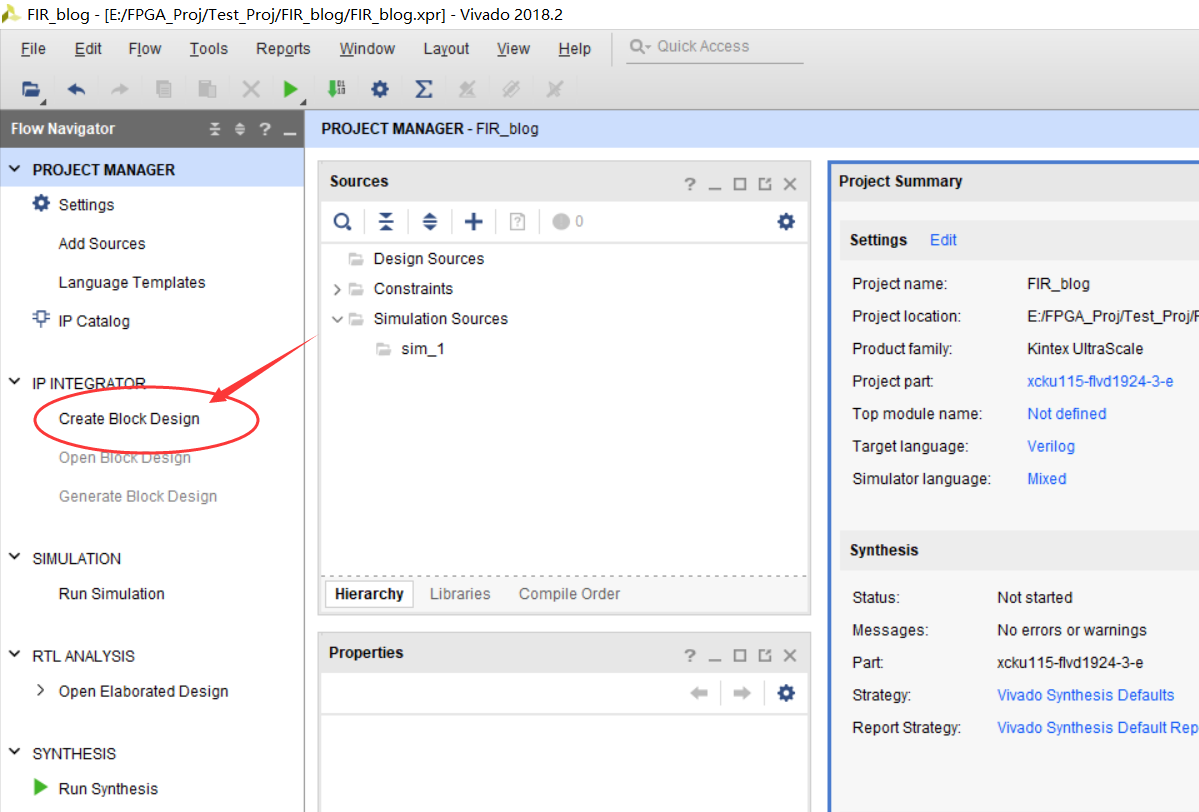This screenshot has width=1199, height=812.
Task: Click the green Run play button
Action: (x=291, y=89)
